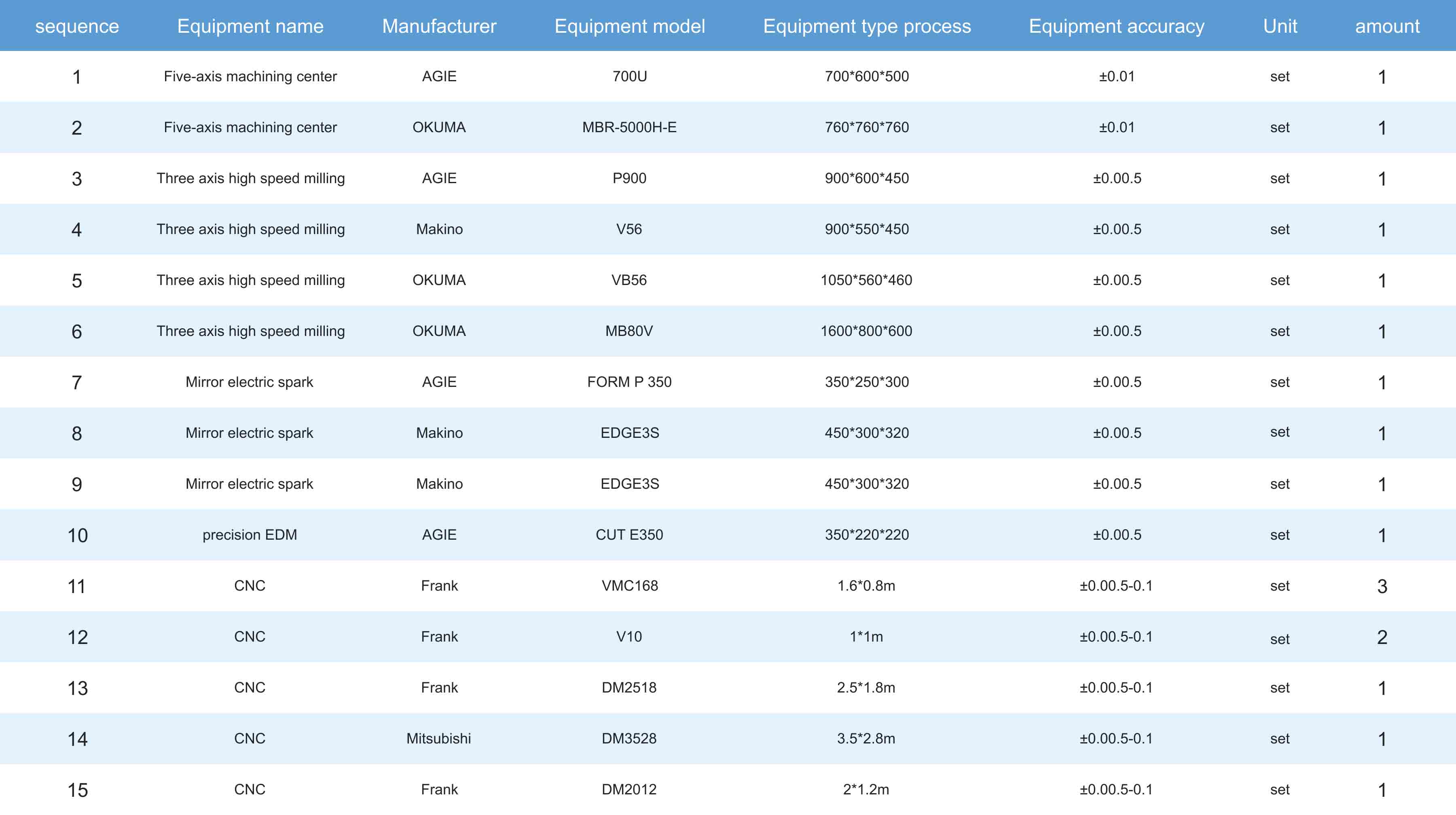
Task: Click the 'Equipment accuracy' header
Action: point(1116,26)
